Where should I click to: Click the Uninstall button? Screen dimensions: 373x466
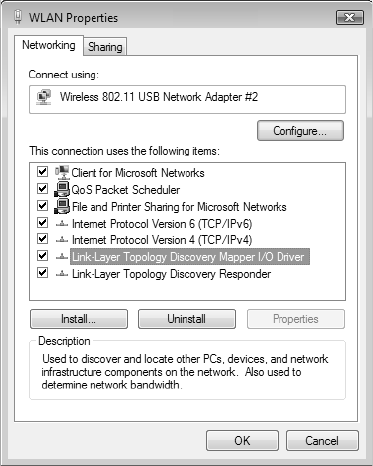[187, 319]
